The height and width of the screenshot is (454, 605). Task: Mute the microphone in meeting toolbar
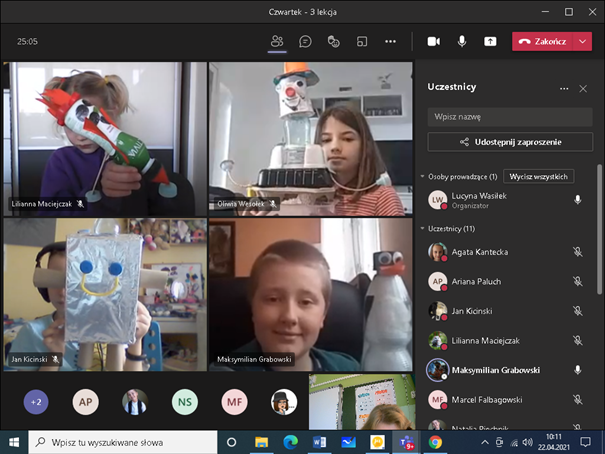click(462, 41)
